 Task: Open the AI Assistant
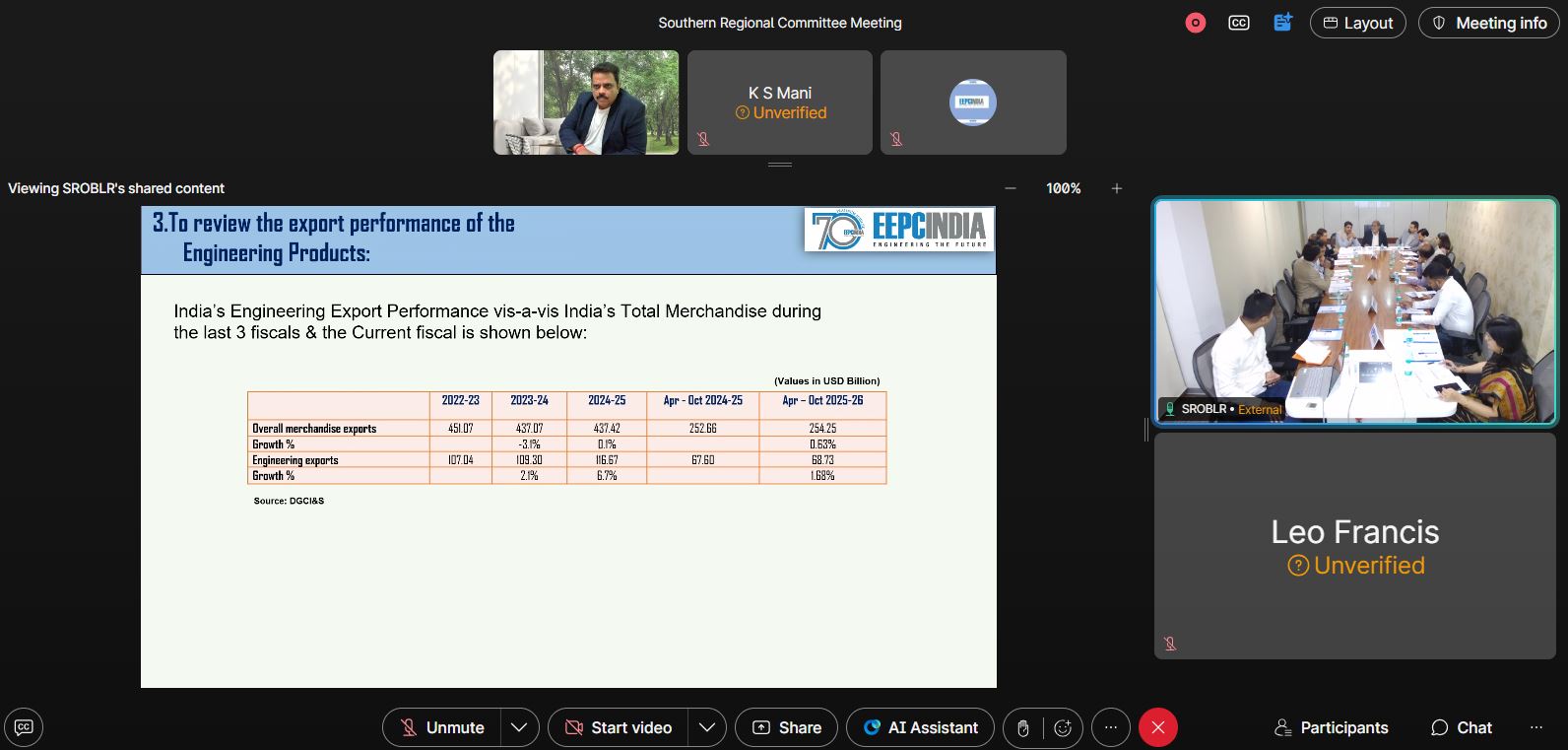(921, 728)
